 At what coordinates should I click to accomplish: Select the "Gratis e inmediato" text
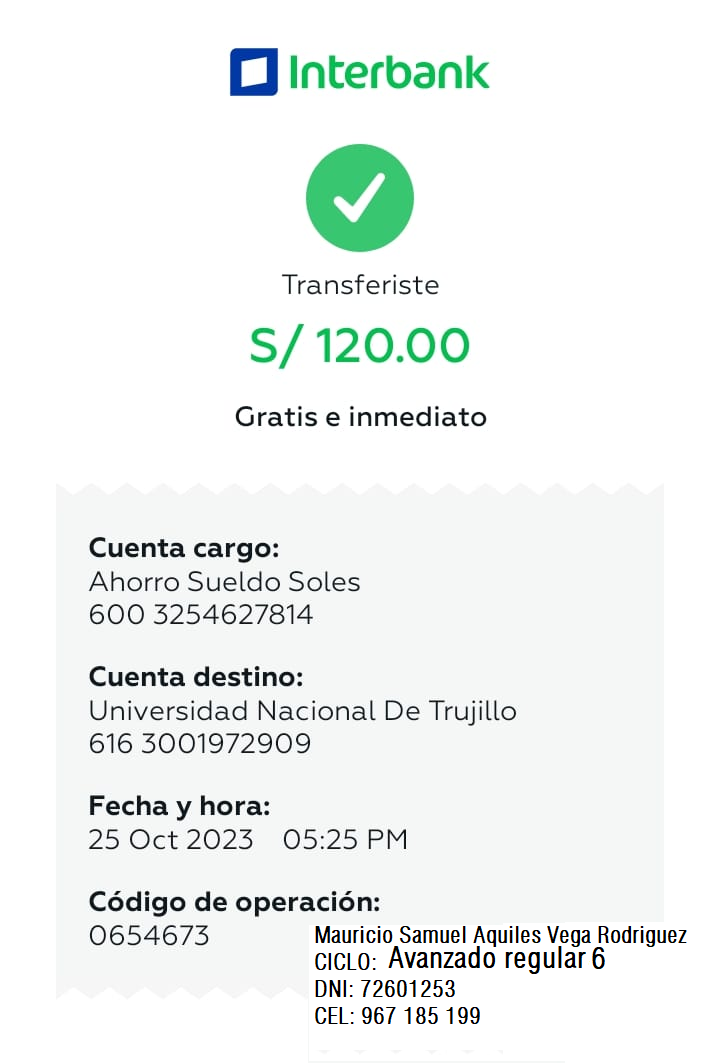click(x=360, y=416)
